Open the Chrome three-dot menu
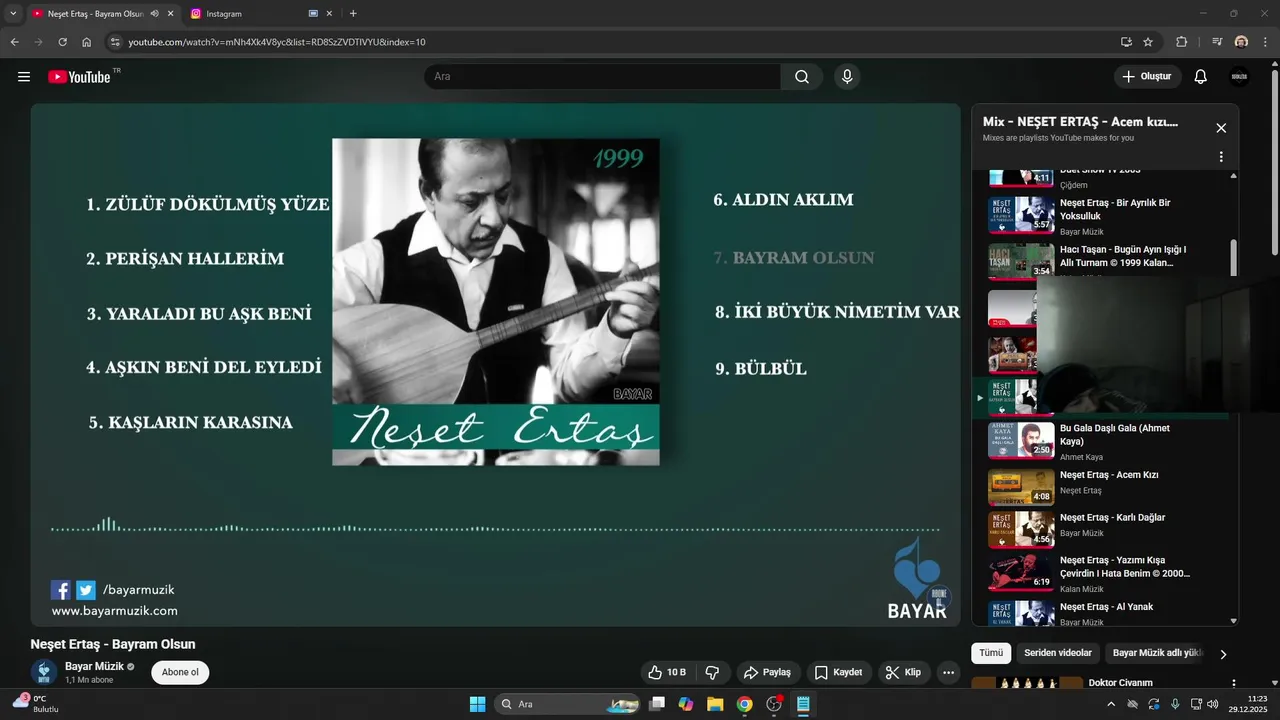This screenshot has height=720, width=1280. [x=1265, y=42]
